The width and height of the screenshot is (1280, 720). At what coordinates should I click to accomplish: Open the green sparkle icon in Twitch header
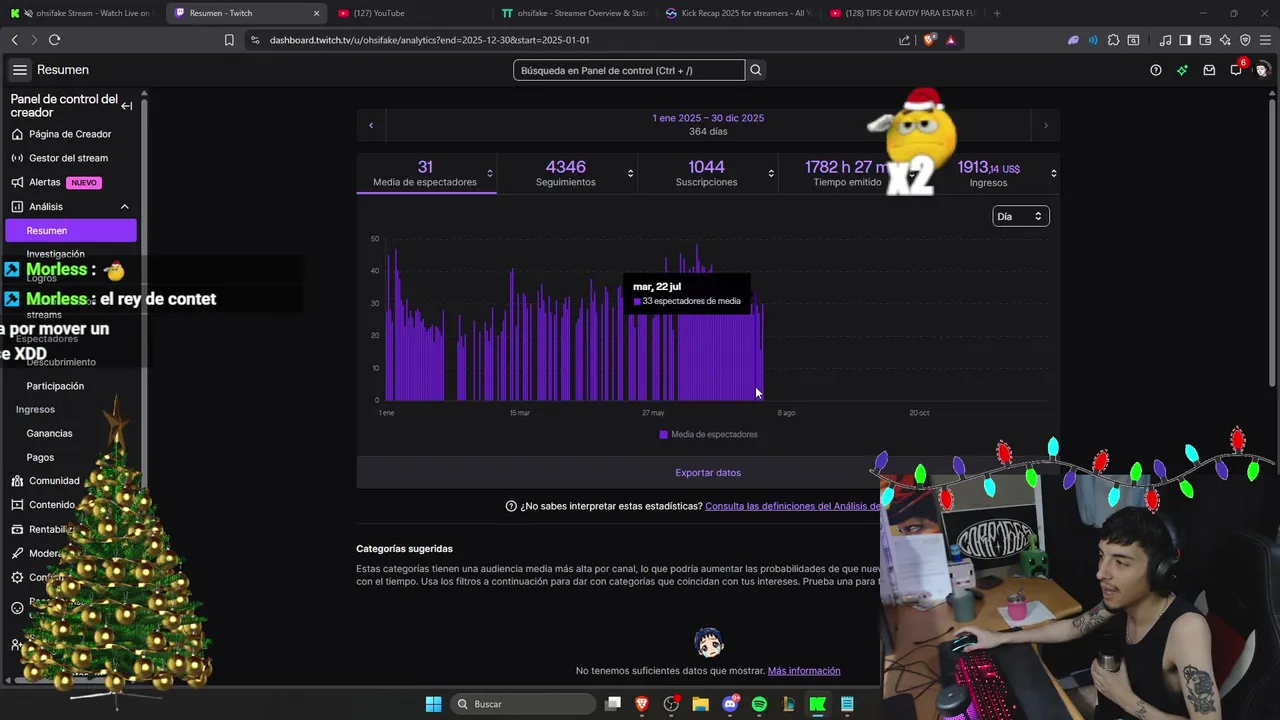click(x=1182, y=70)
